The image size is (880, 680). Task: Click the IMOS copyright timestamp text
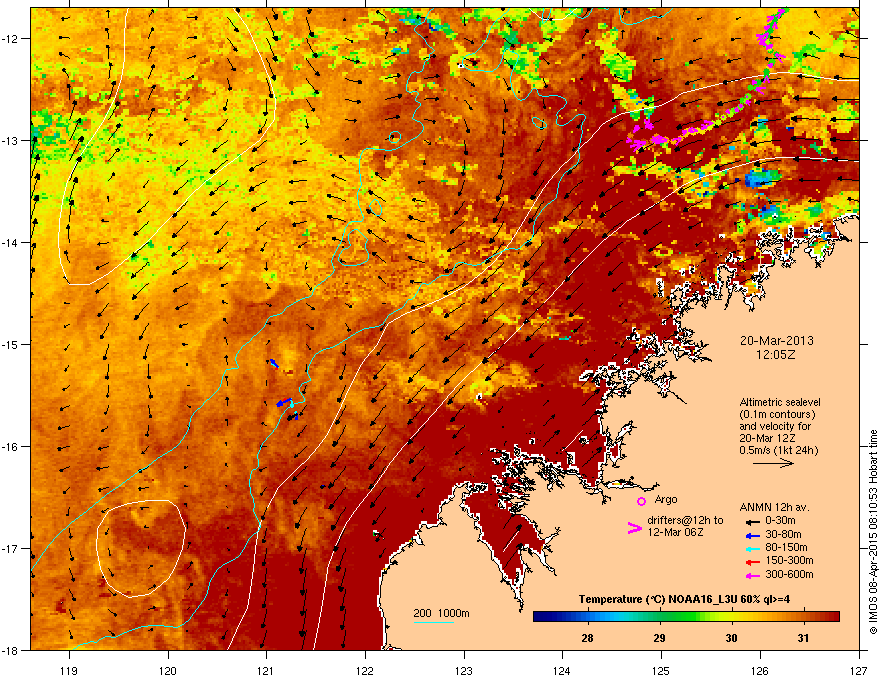pos(873,532)
